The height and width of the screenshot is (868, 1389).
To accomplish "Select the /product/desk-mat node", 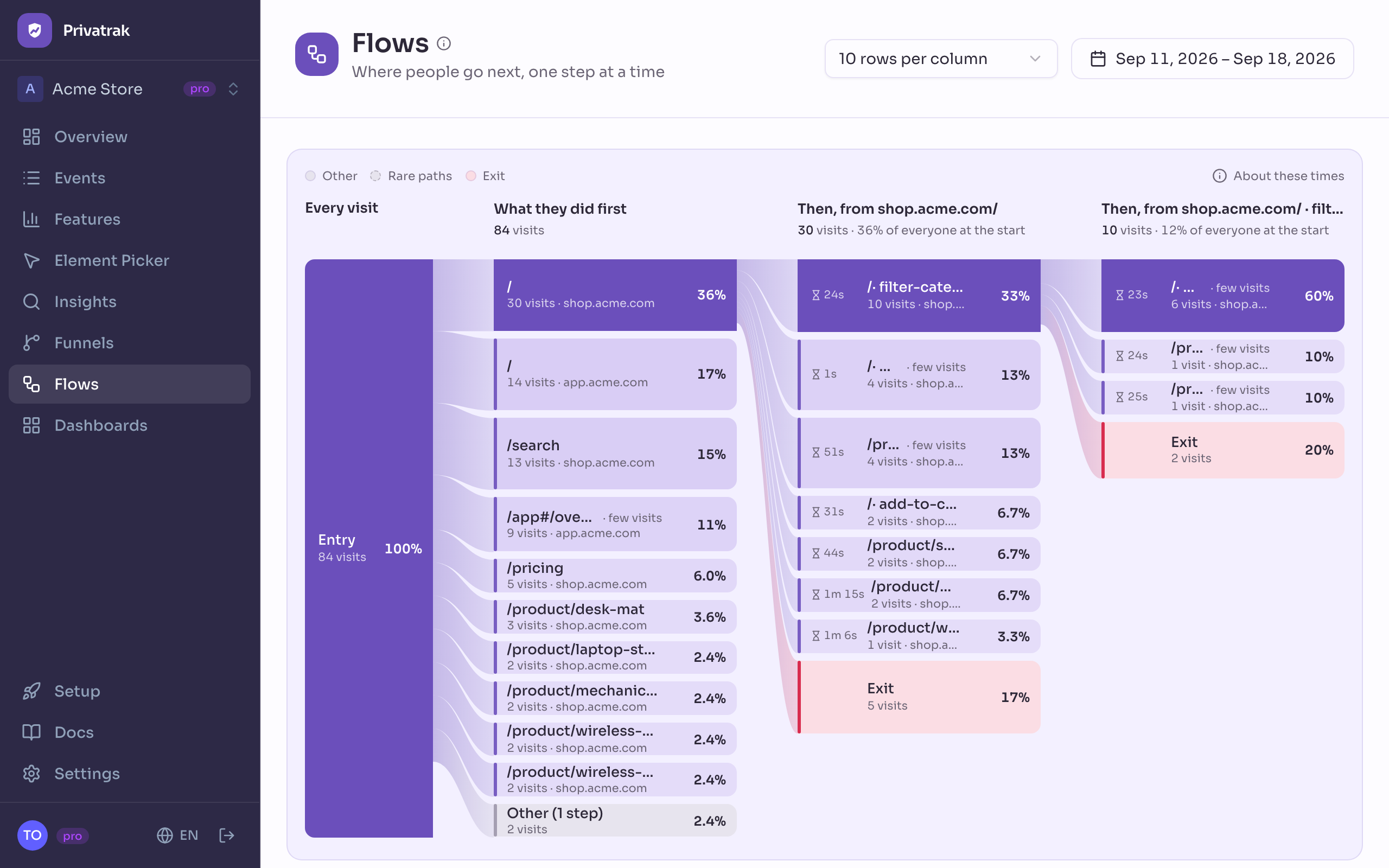I will pos(615,617).
